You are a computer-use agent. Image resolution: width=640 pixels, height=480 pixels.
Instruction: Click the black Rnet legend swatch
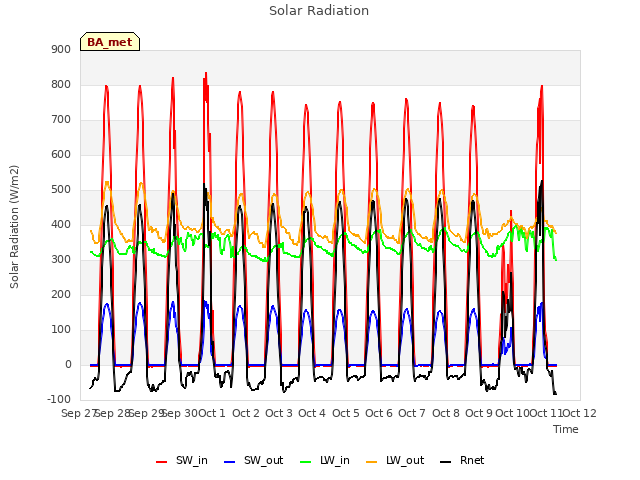click(446, 462)
